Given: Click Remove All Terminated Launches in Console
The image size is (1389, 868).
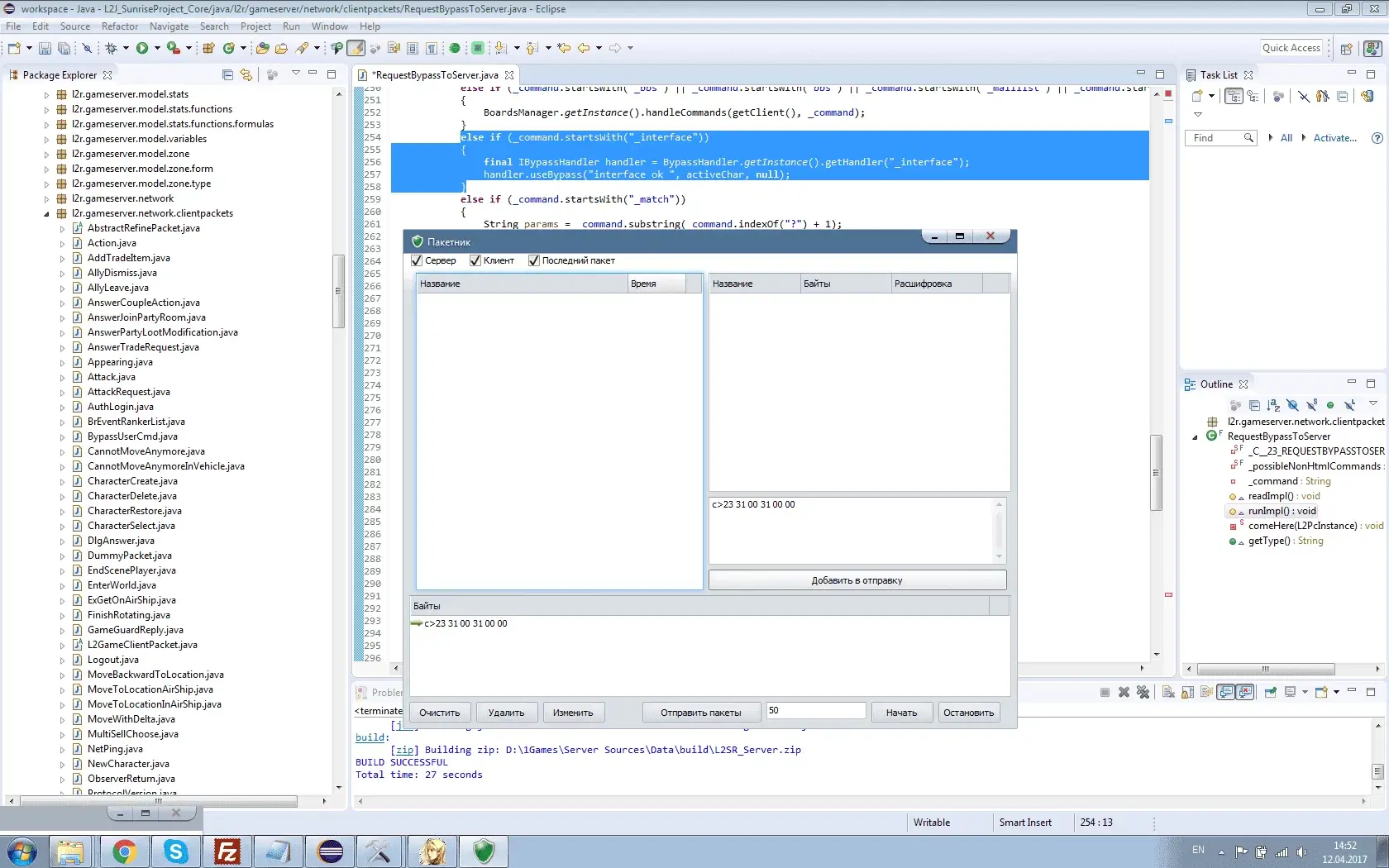Looking at the screenshot, I should point(1143,692).
